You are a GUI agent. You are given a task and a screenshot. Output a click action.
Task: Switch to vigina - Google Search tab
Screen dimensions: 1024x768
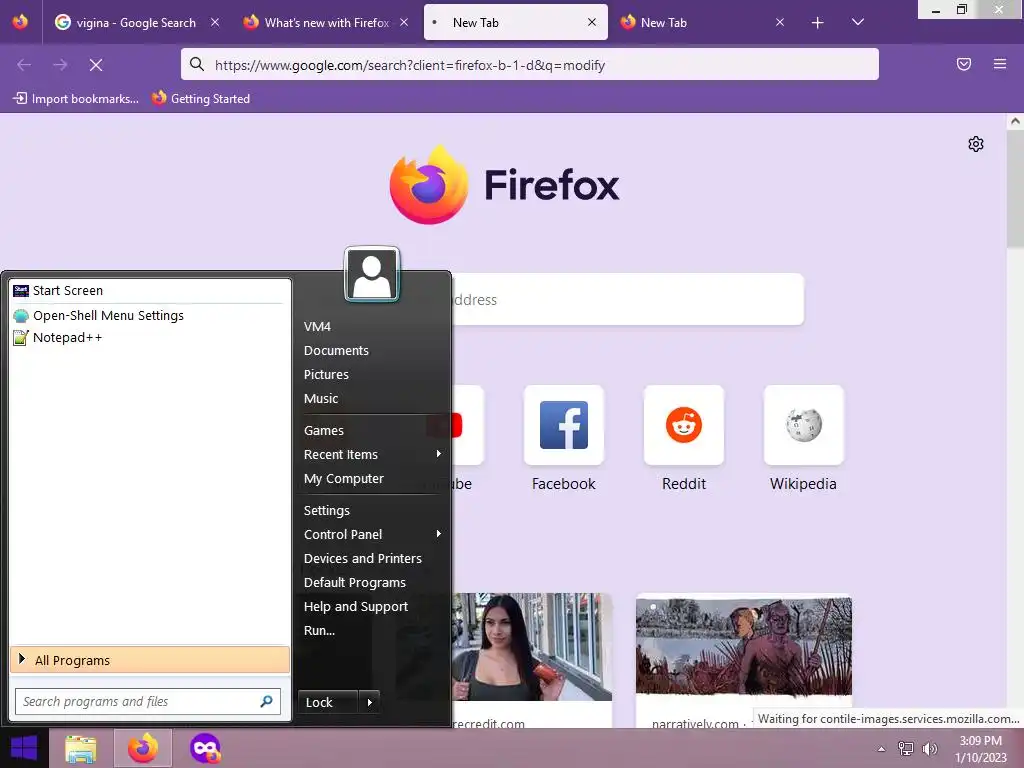[138, 22]
